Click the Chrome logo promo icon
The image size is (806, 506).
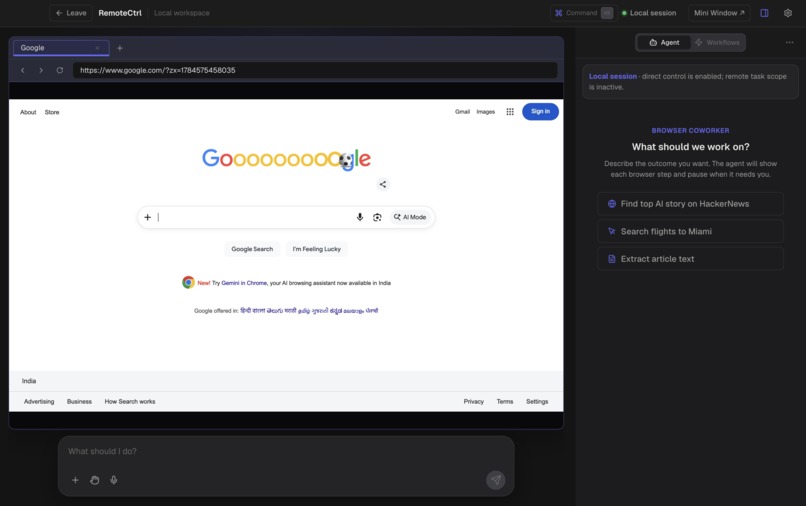coord(188,282)
